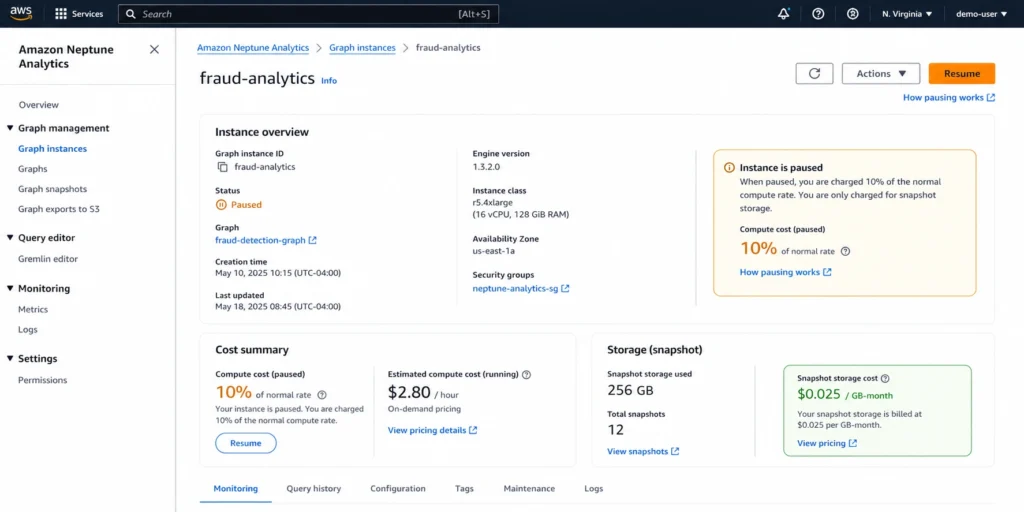This screenshot has height=512, width=1024.
Task: Open Graph snapshots in sidebar
Action: tap(52, 189)
